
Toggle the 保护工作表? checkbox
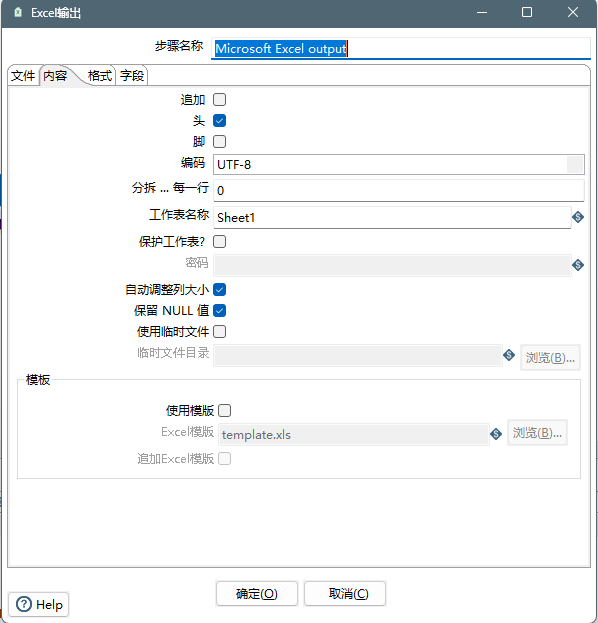(x=219, y=242)
